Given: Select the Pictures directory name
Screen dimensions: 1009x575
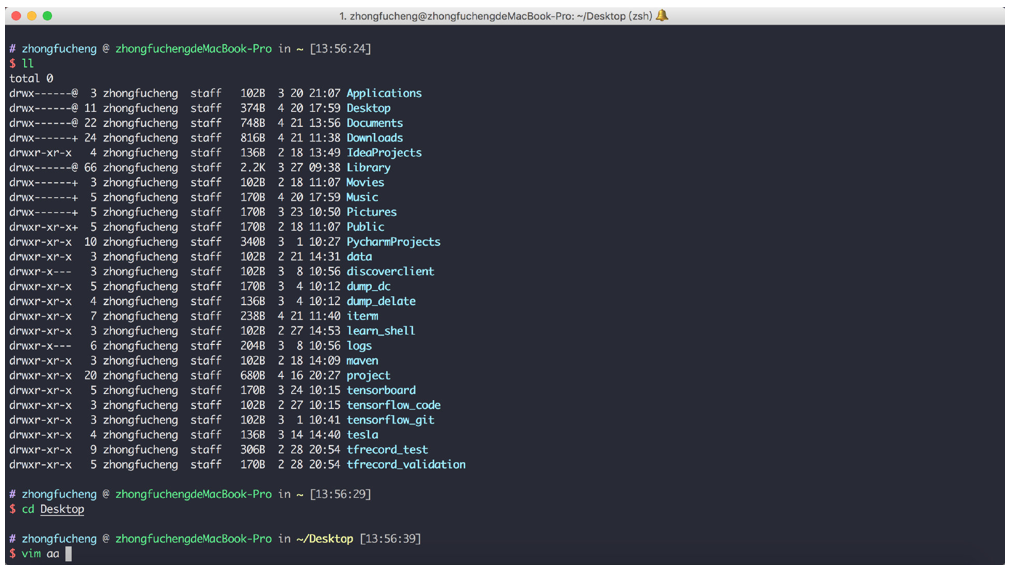Looking at the screenshot, I should pos(371,212).
